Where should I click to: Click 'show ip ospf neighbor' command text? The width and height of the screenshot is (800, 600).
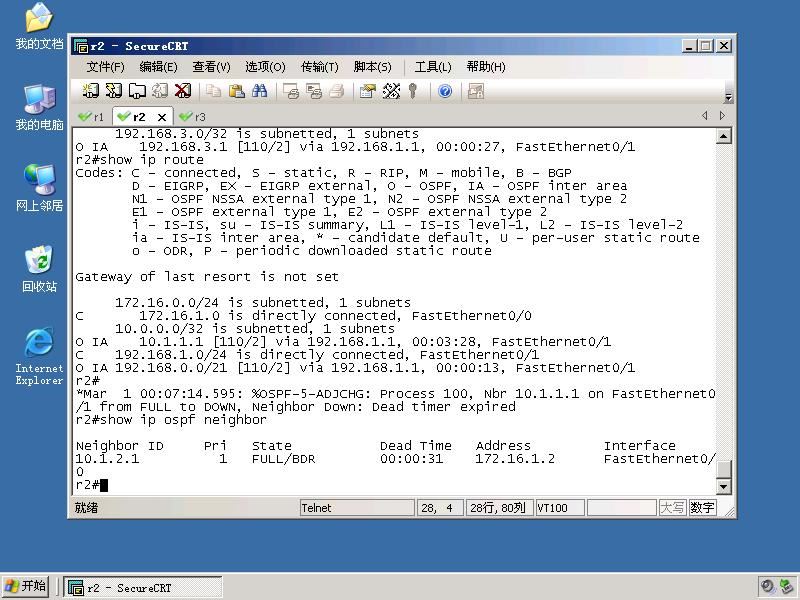183,420
